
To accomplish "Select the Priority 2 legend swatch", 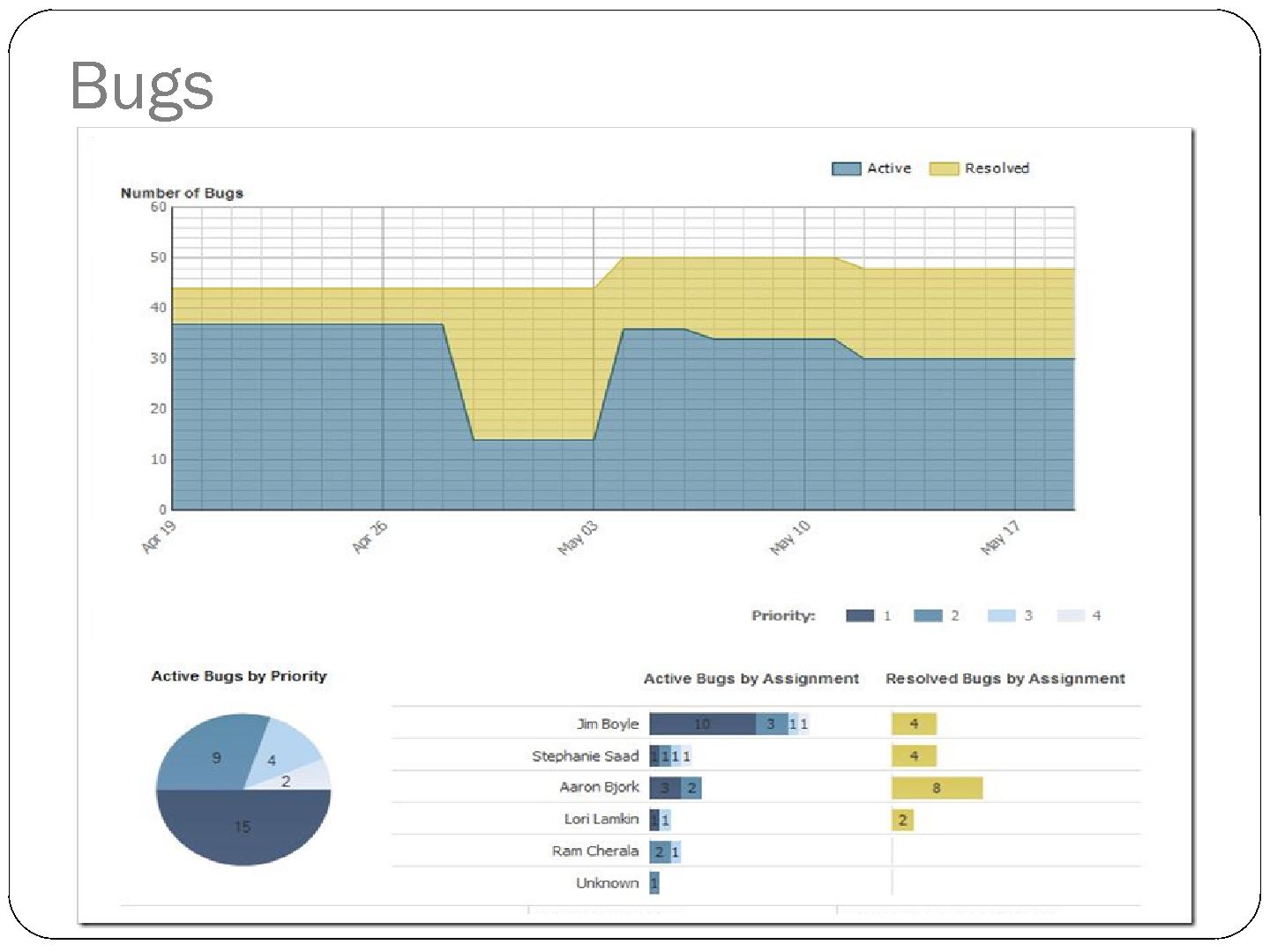I will point(928,615).
